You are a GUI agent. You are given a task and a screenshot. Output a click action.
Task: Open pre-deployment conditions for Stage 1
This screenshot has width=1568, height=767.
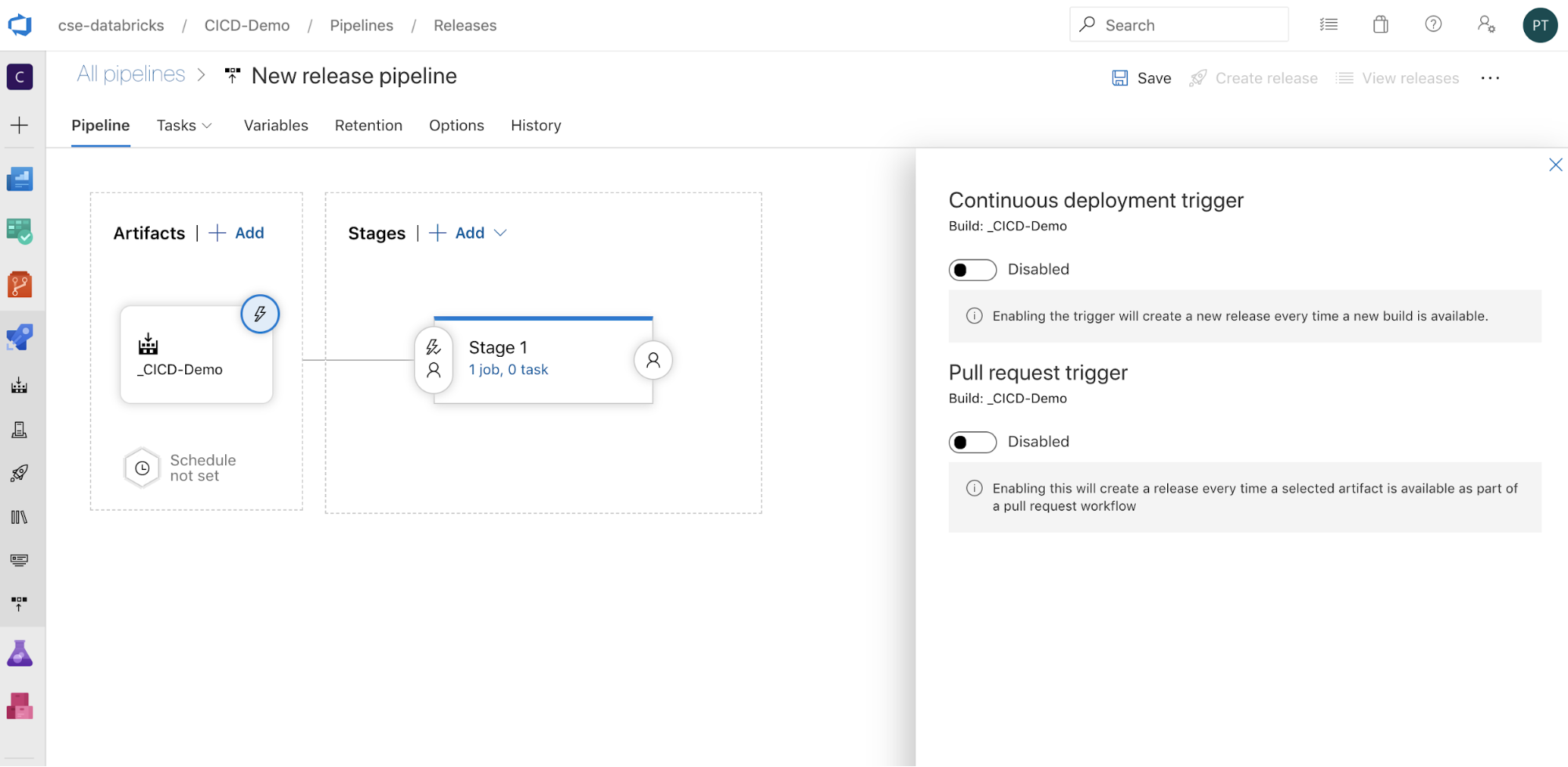point(433,346)
